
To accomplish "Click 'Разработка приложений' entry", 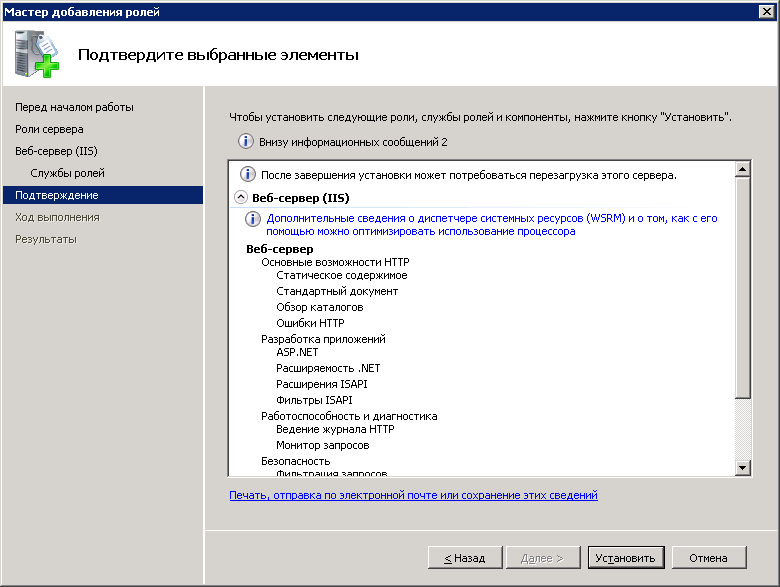I will coord(323,339).
